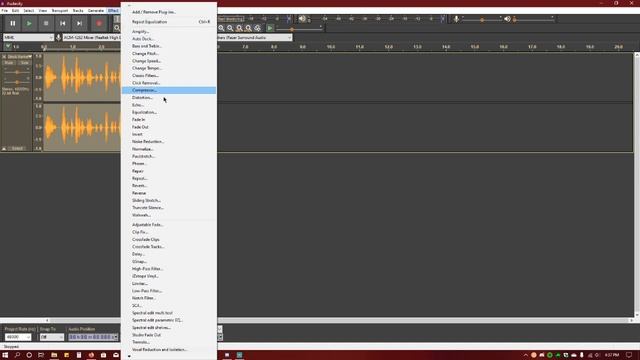Open File Explorer from the taskbar
Screen dimensions: 640x360
54,355
